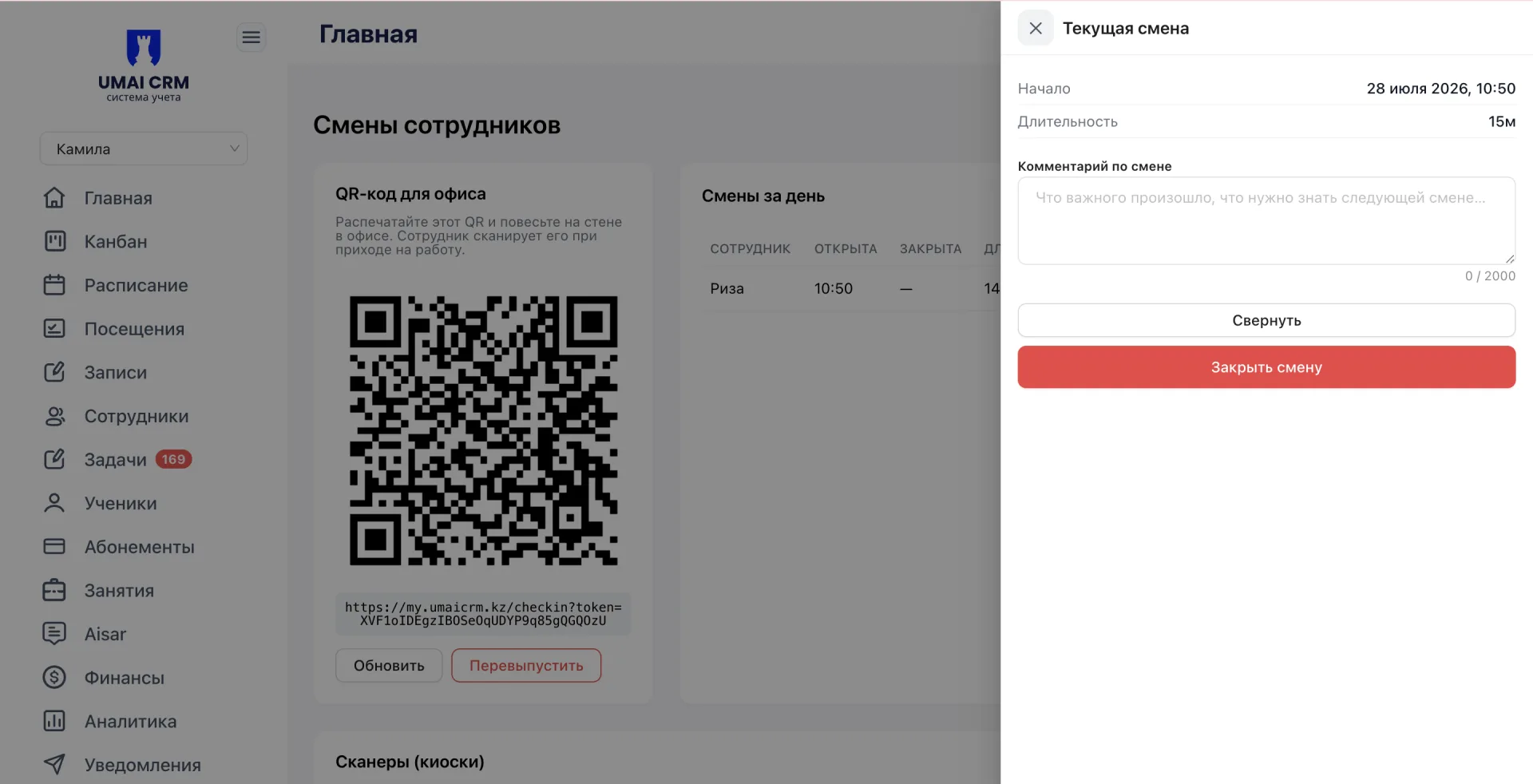The image size is (1533, 784).
Task: Collapse the panel with Свернуть
Action: [x=1266, y=320]
